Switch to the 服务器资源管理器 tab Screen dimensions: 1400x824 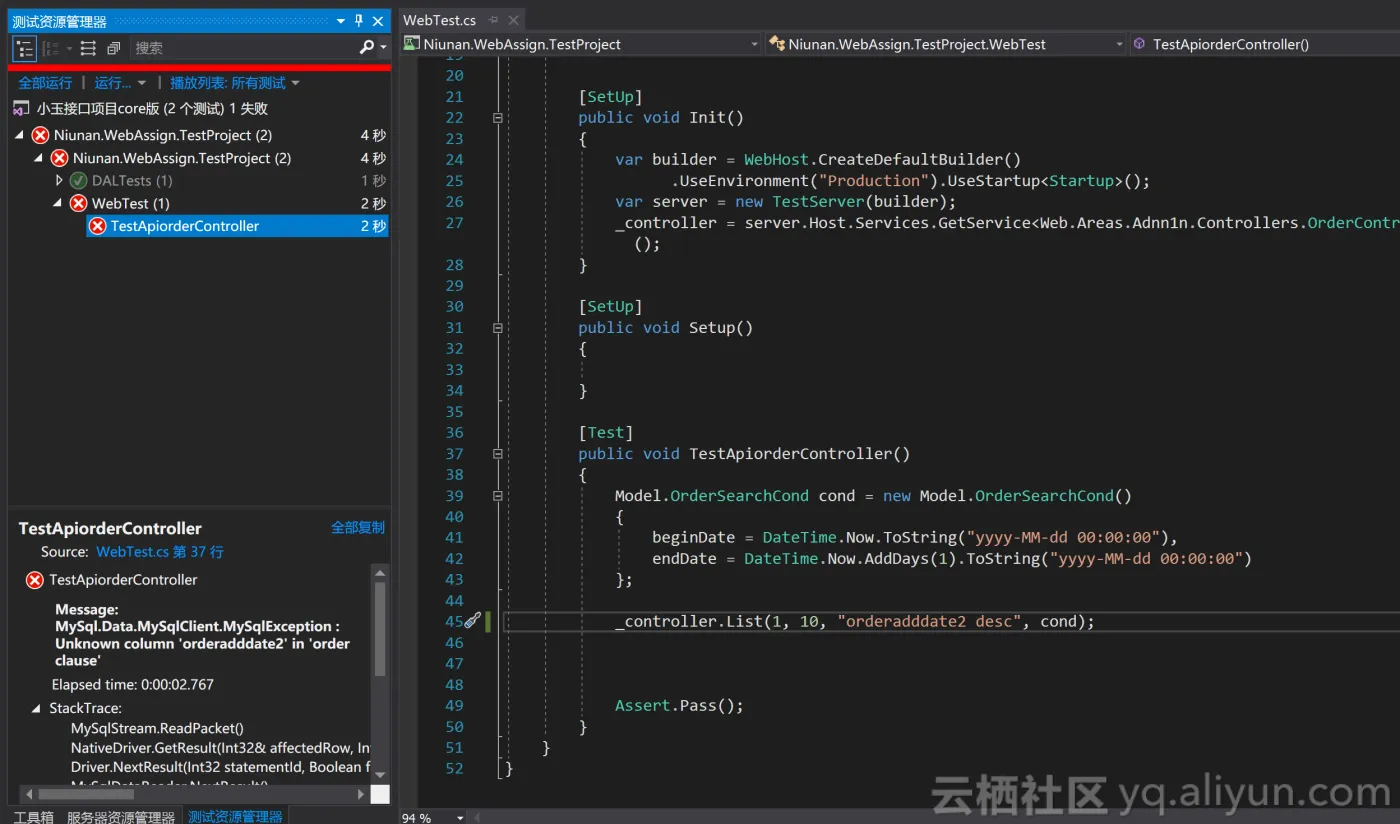[120, 816]
